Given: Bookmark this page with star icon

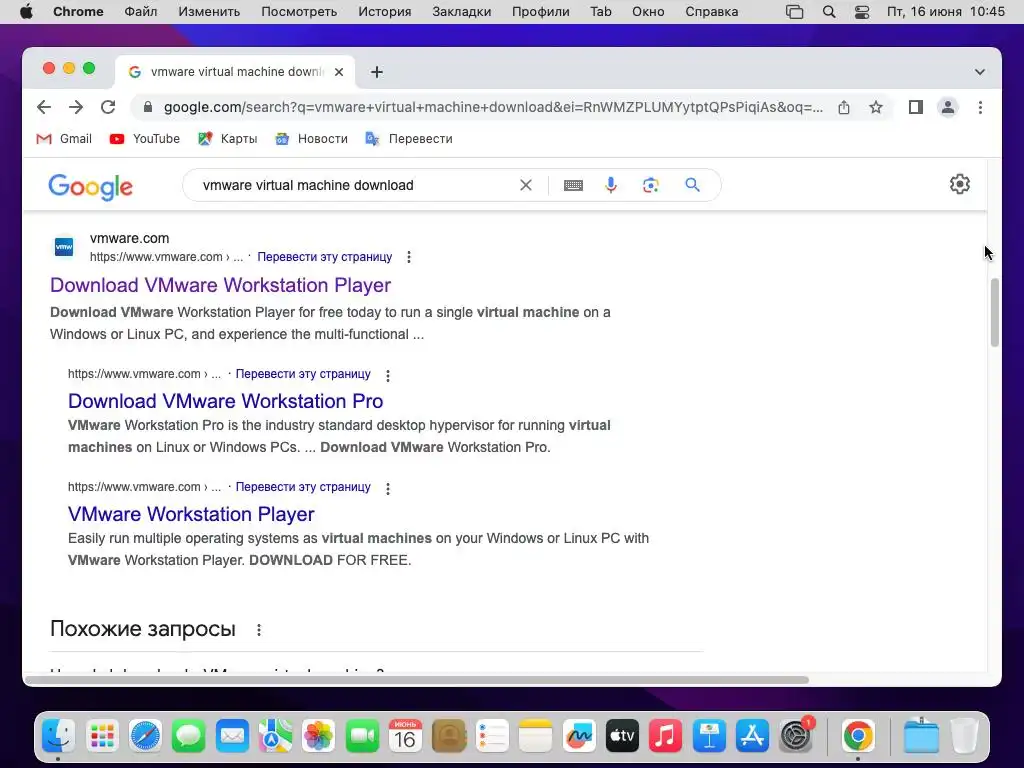Looking at the screenshot, I should pyautogui.click(x=876, y=107).
